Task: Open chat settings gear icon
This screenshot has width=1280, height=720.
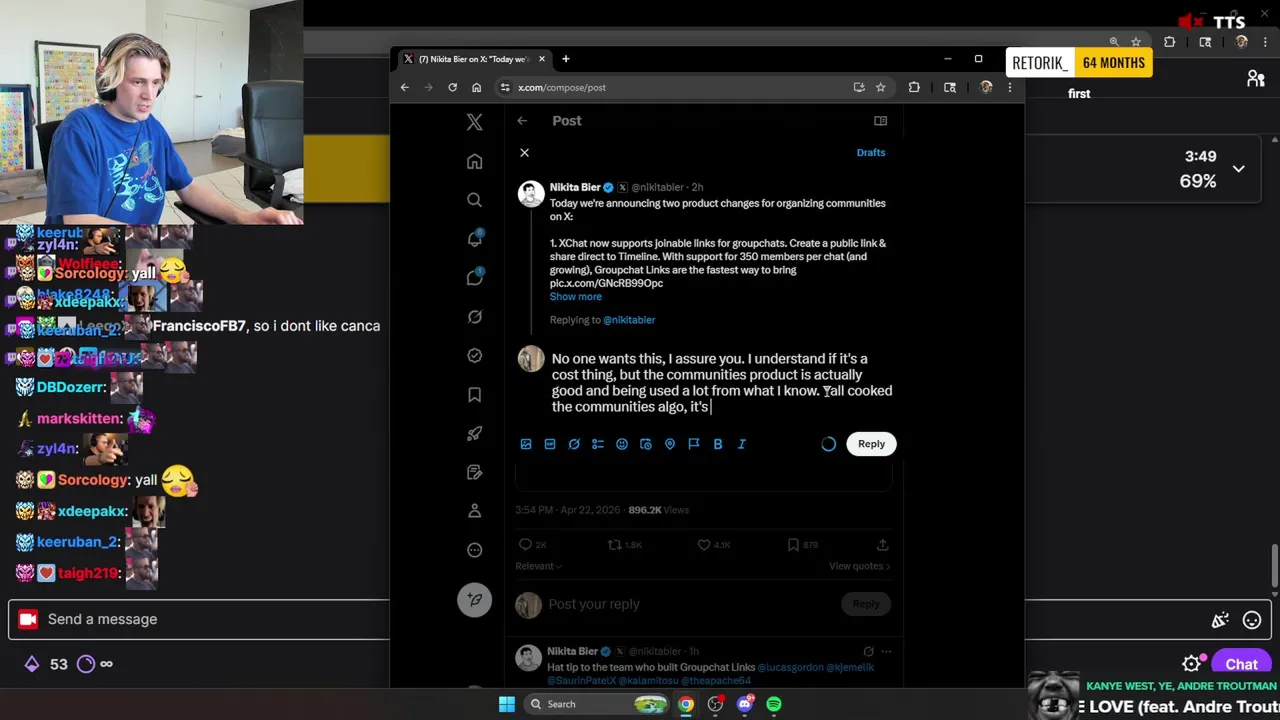Action: click(x=1191, y=664)
